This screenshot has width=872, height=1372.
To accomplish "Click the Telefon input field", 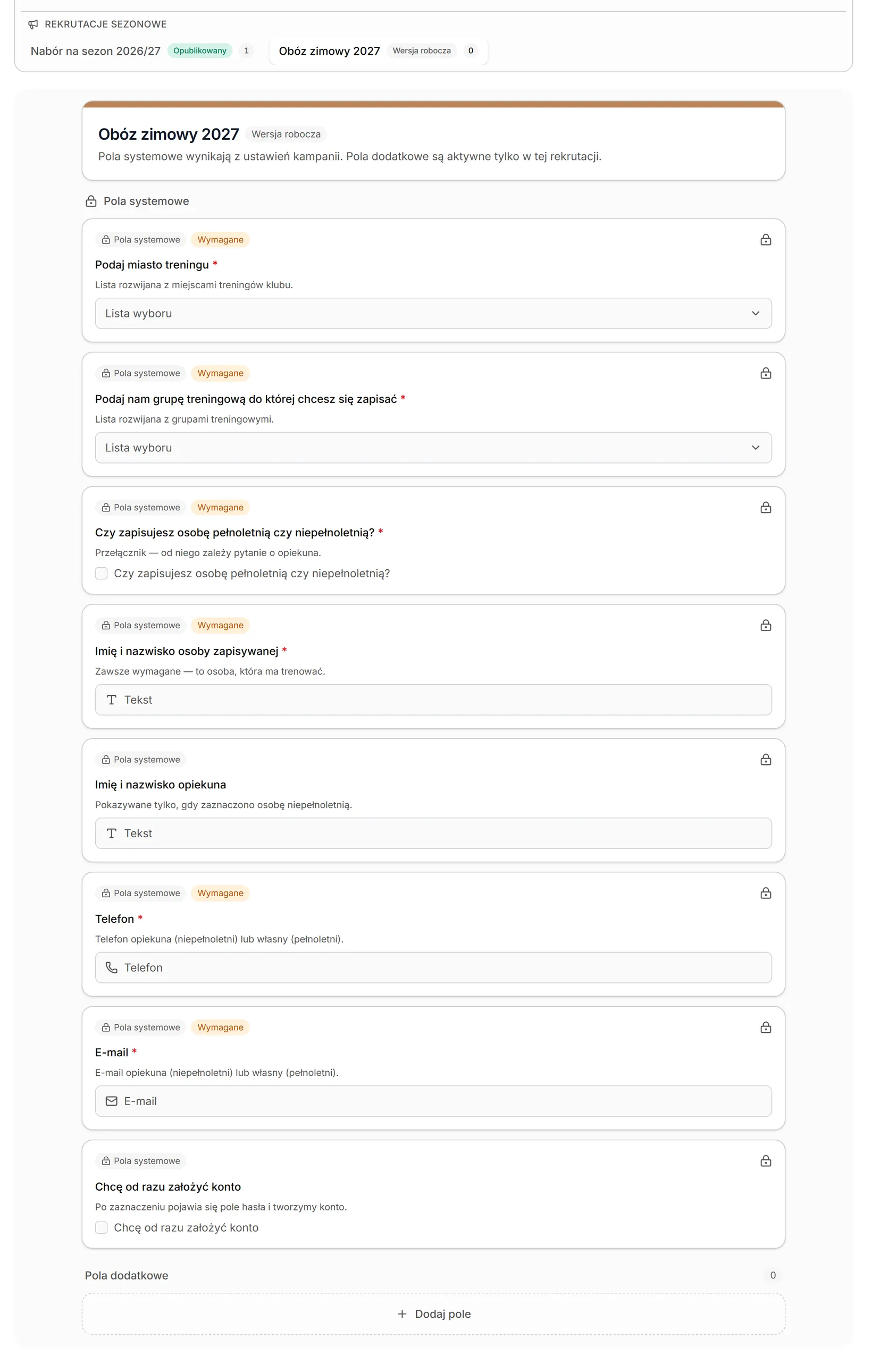I will 433,967.
